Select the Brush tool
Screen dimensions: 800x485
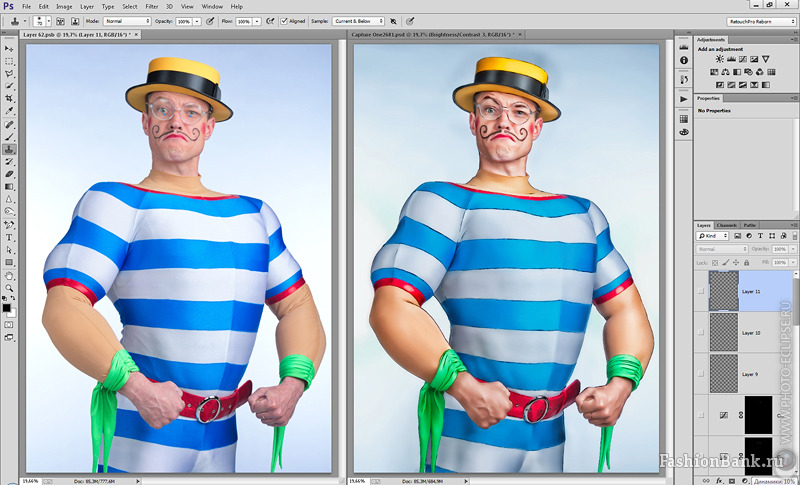click(x=9, y=137)
